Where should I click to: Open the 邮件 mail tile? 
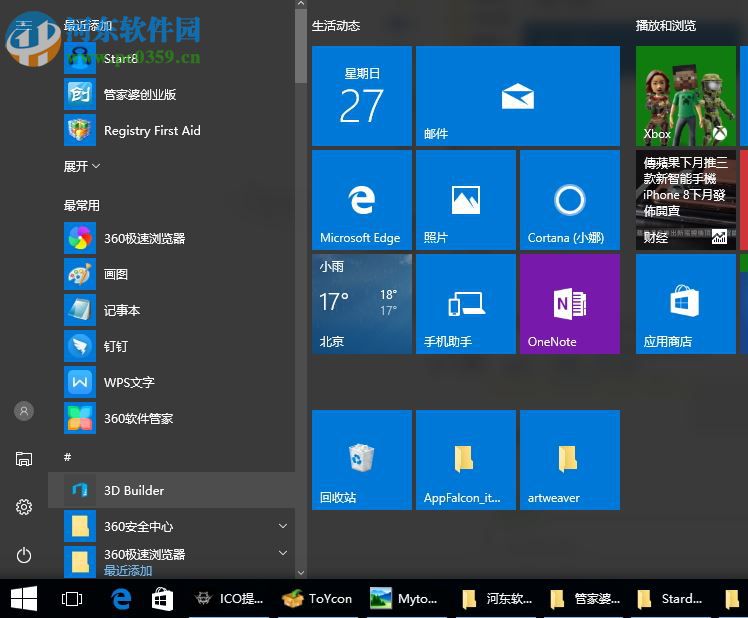518,96
